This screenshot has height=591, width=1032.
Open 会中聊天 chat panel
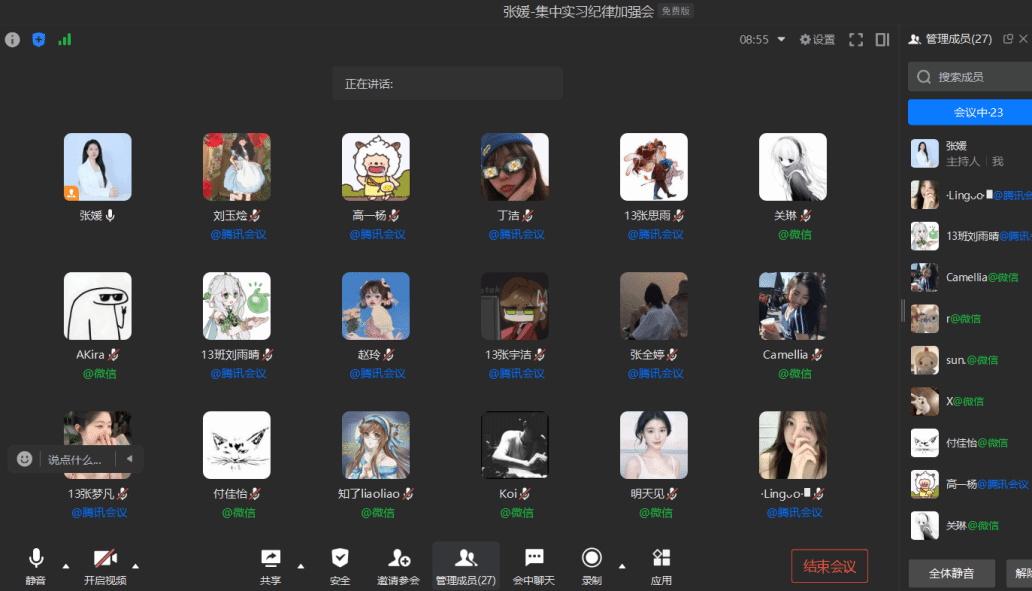[534, 565]
